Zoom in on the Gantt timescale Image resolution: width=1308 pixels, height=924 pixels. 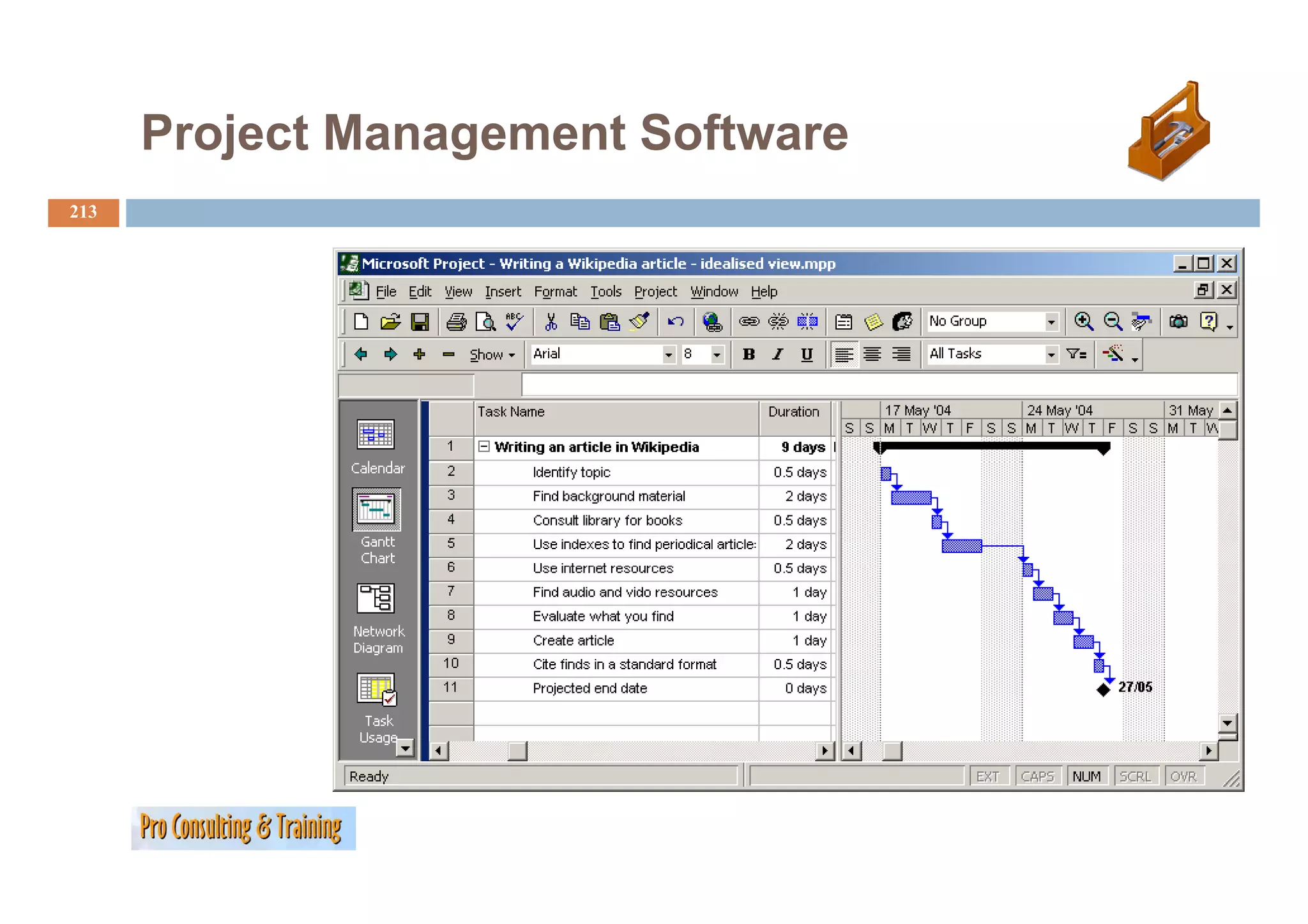click(1083, 321)
